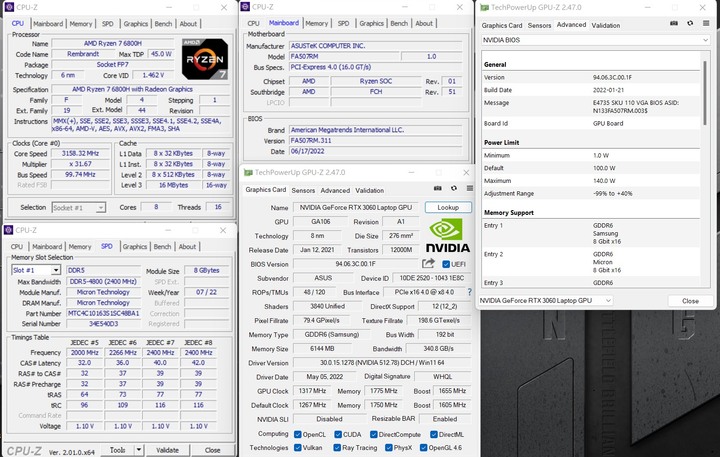Open the hamburger menu in GPU-Z Graphics Card window
The height and width of the screenshot is (457, 720).
pos(469,188)
